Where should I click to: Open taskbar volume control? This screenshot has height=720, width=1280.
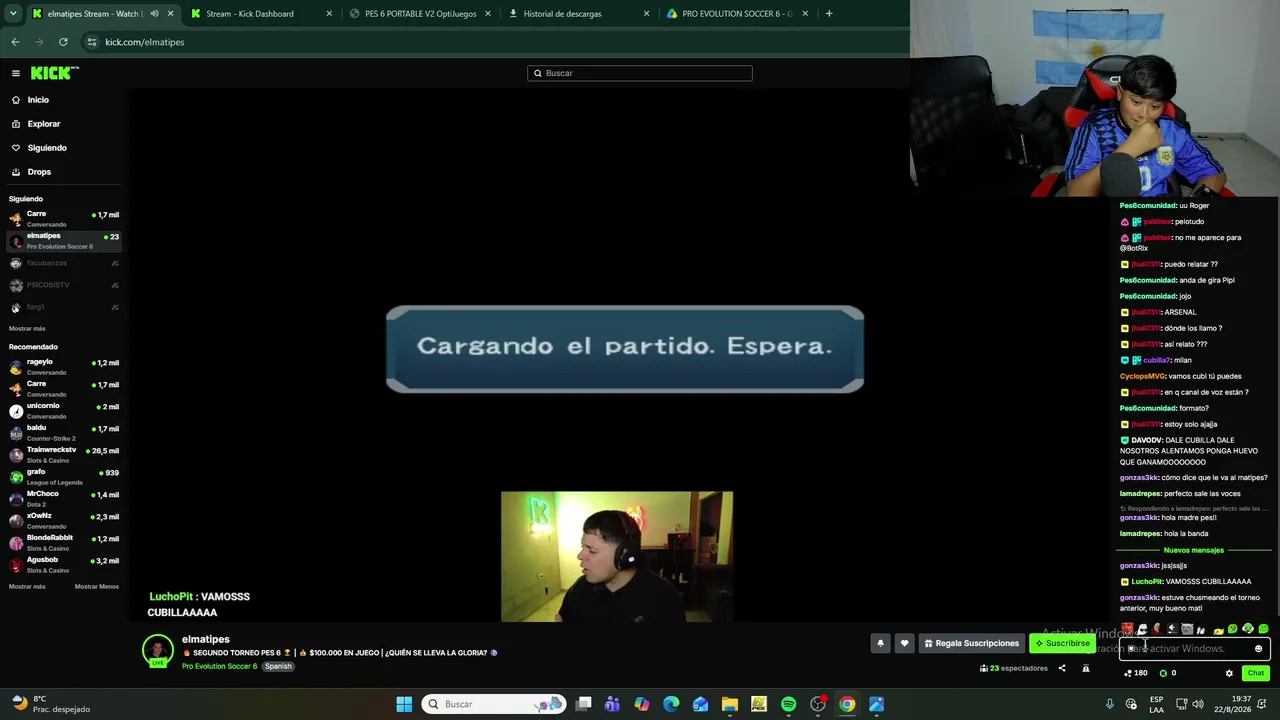[x=1200, y=704]
